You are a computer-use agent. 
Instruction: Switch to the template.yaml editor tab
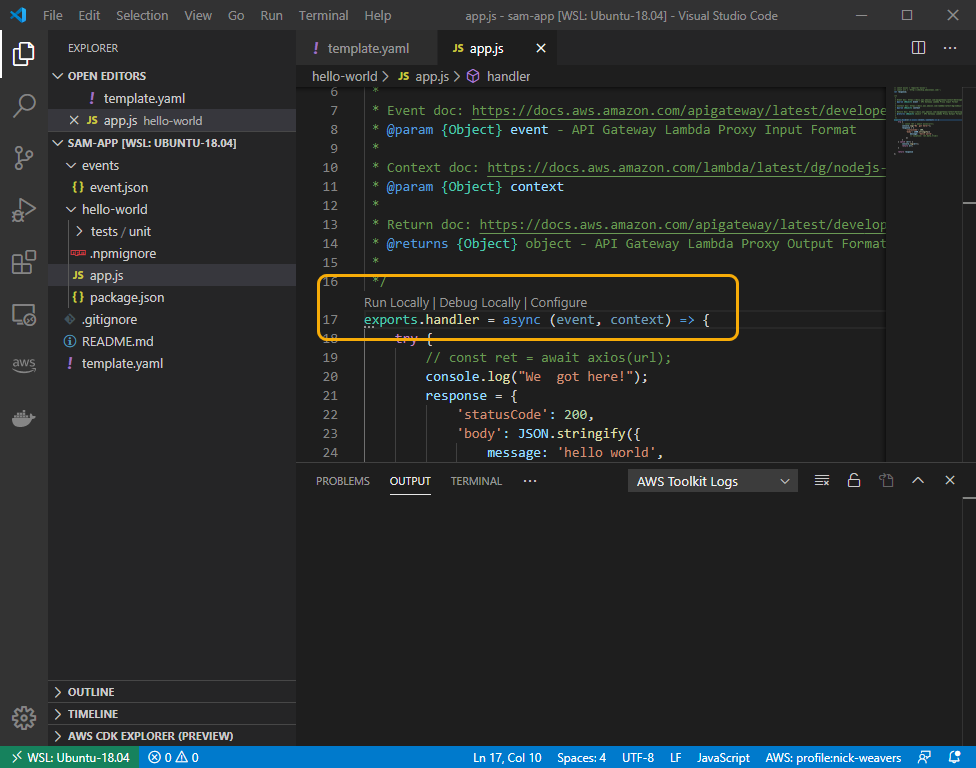point(367,48)
